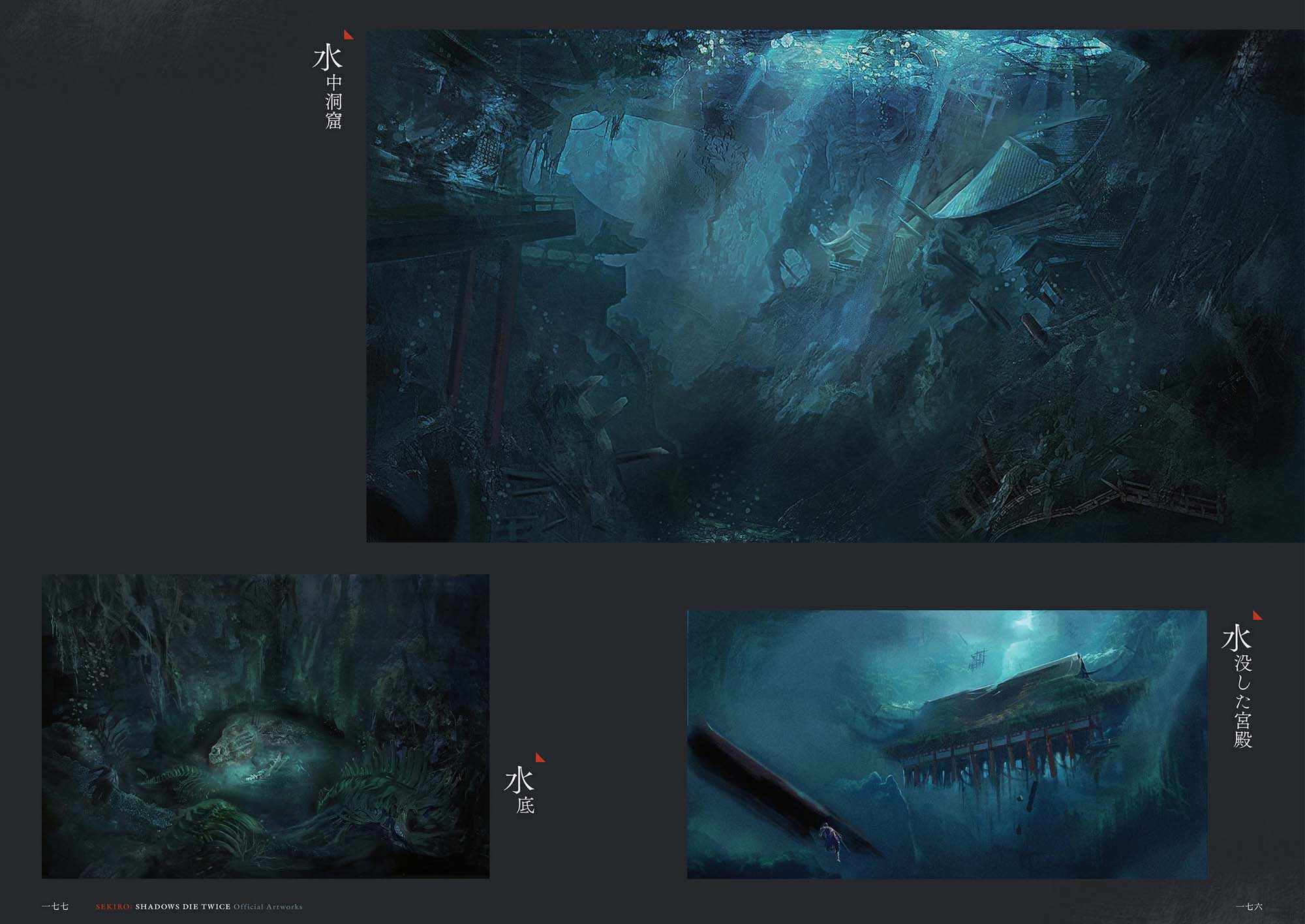This screenshot has height=924, width=1305.
Task: Click the 中洞窟 vertical caption text
Action: click(334, 102)
